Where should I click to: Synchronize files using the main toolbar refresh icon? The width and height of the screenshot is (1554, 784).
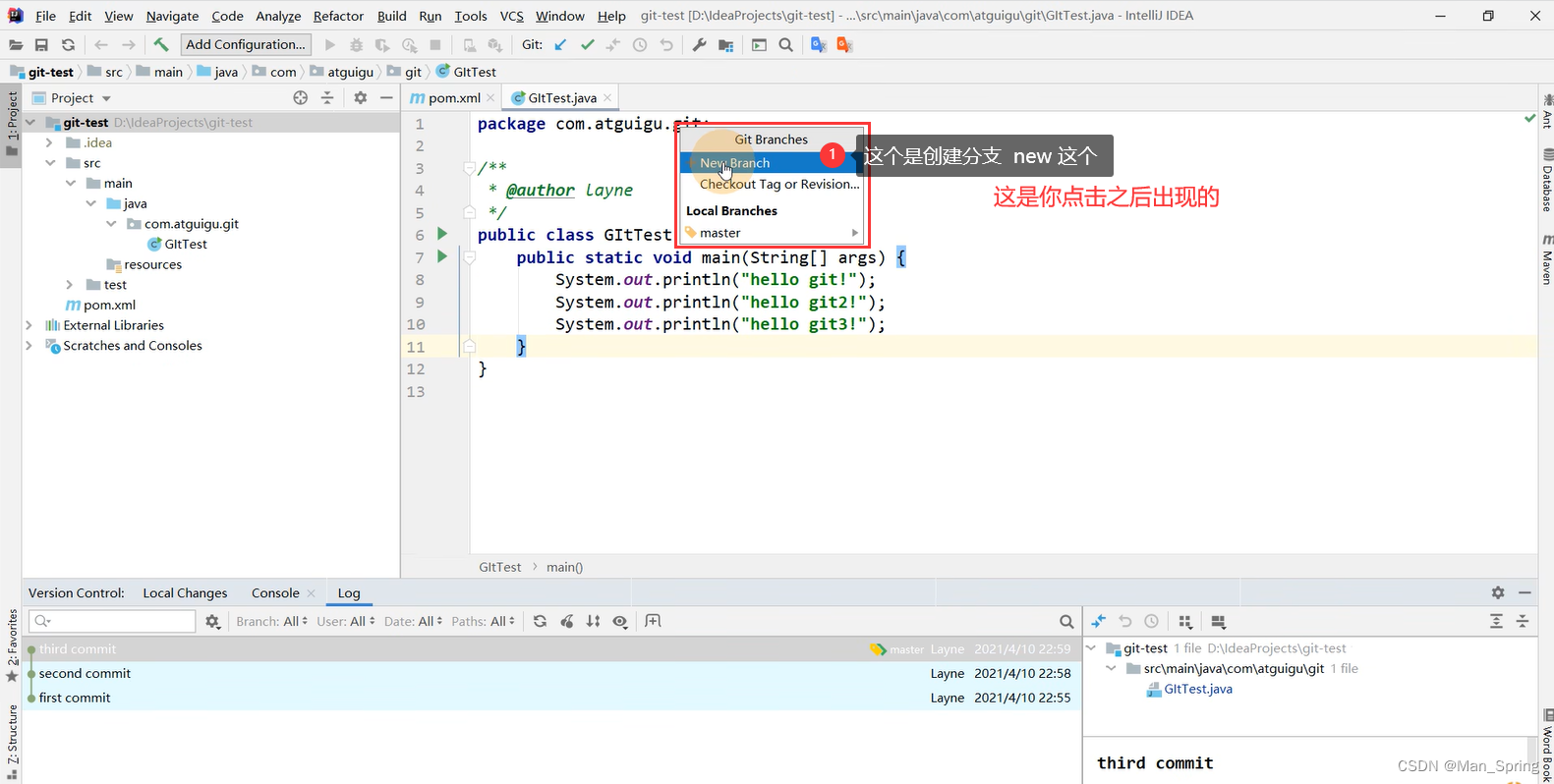pos(68,45)
